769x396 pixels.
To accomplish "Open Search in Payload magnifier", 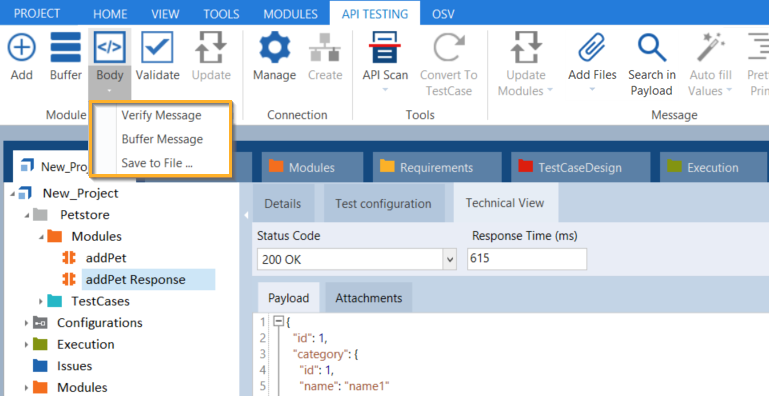I will [x=652, y=48].
